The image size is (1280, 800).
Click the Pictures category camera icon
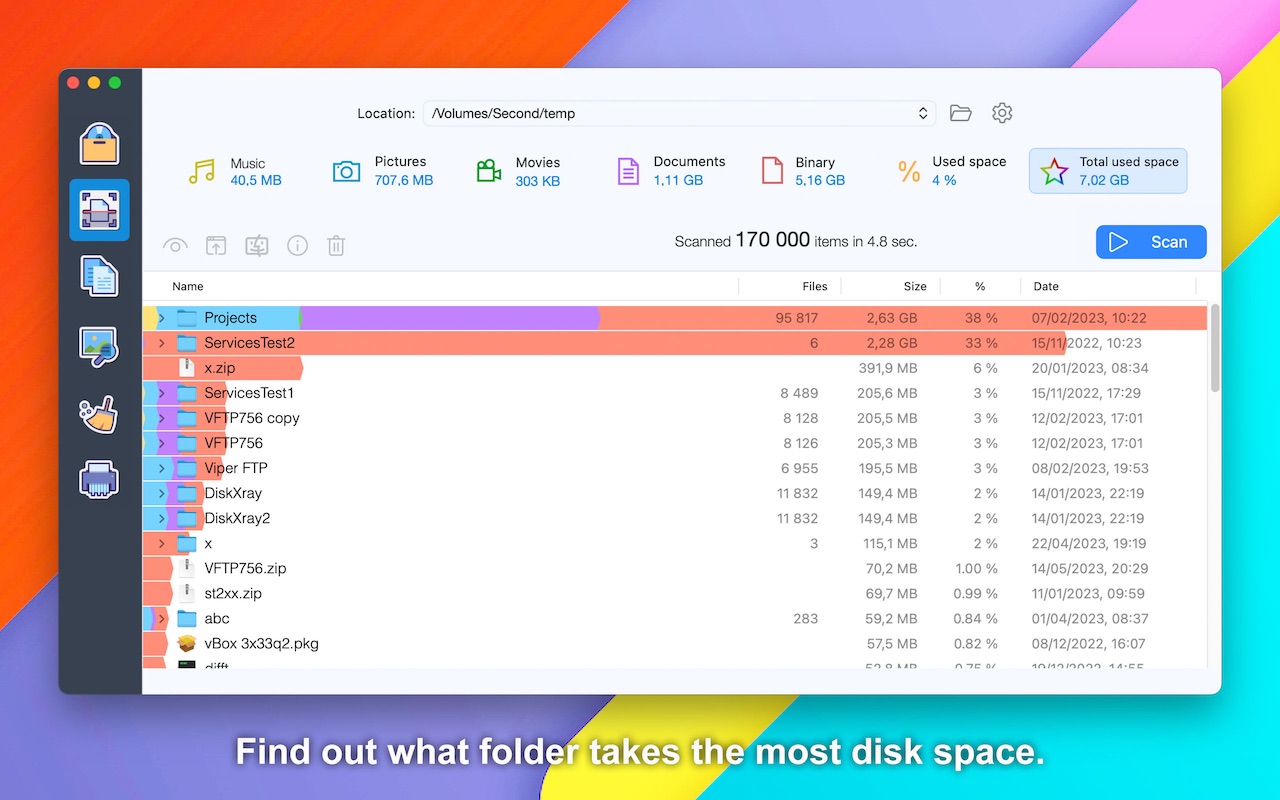[x=346, y=172]
